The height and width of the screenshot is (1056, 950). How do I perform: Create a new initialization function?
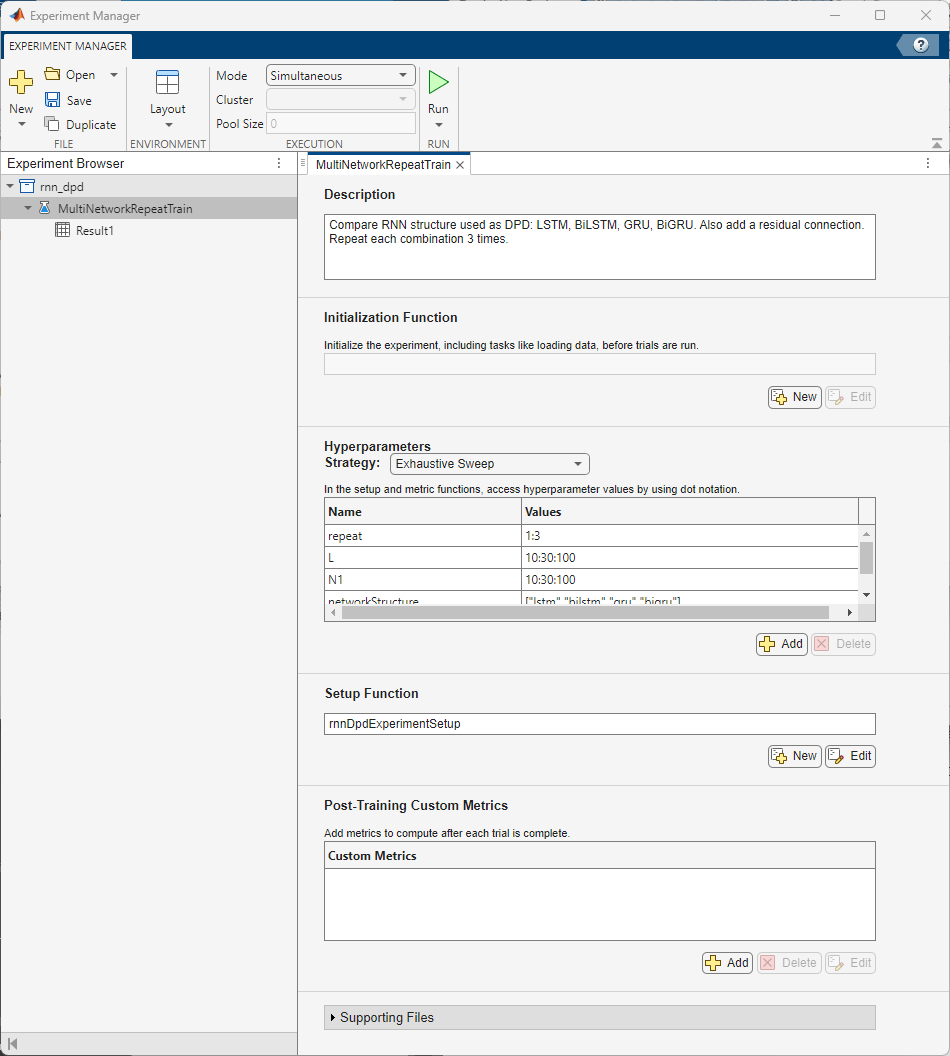click(794, 397)
